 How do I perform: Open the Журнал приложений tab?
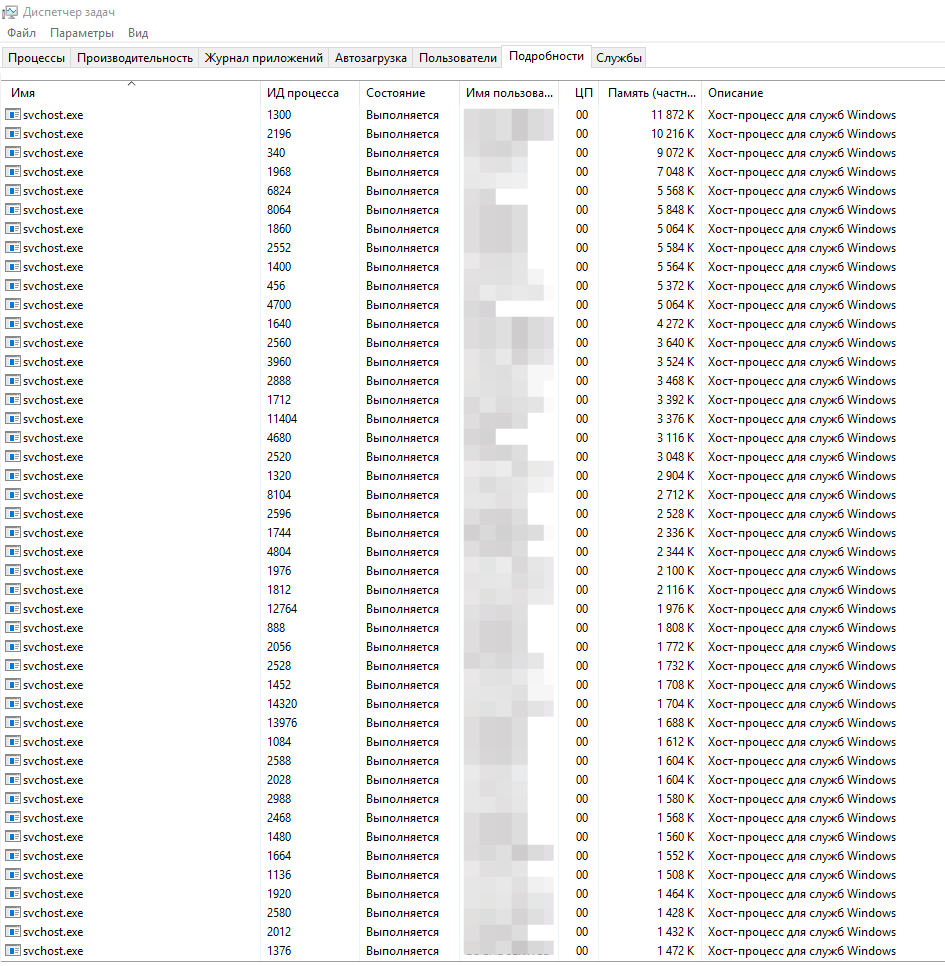[x=264, y=58]
